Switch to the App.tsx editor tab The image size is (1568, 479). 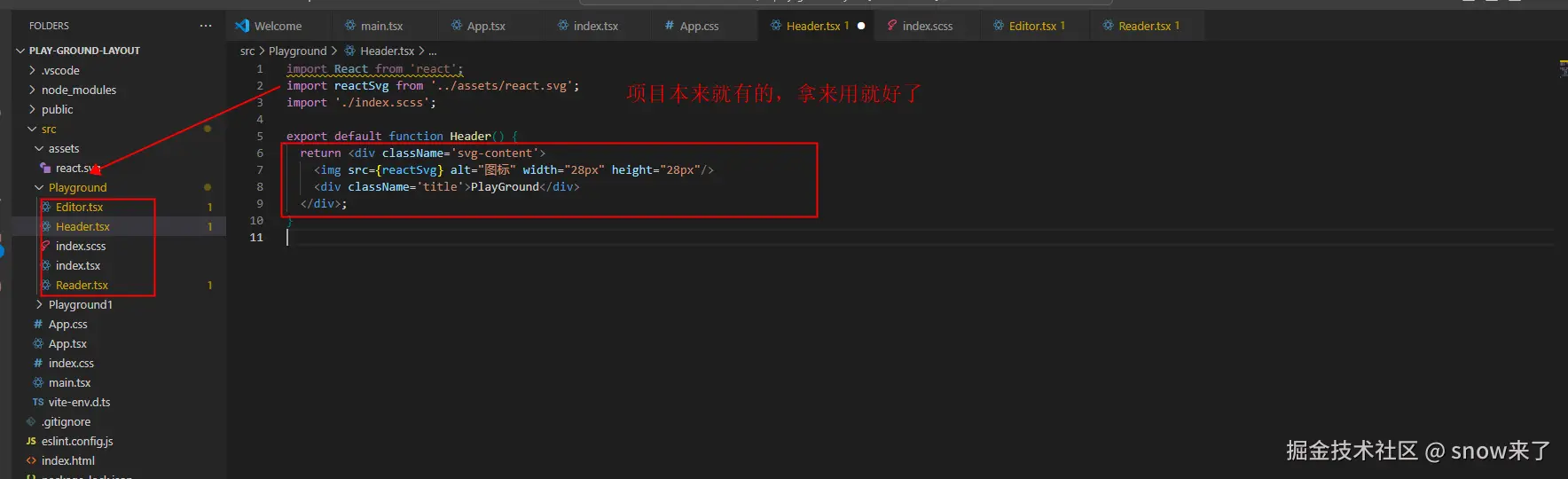[x=486, y=26]
